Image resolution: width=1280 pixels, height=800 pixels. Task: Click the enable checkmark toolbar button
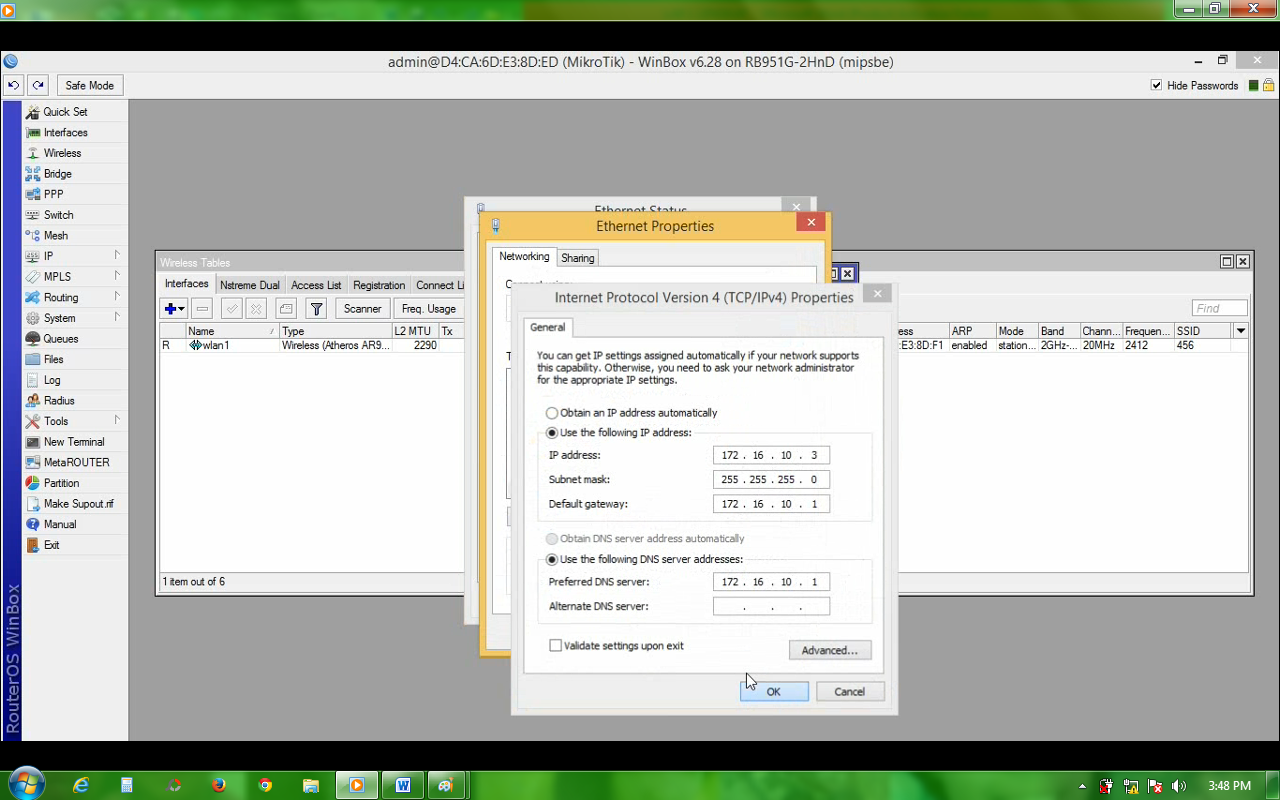coord(231,309)
